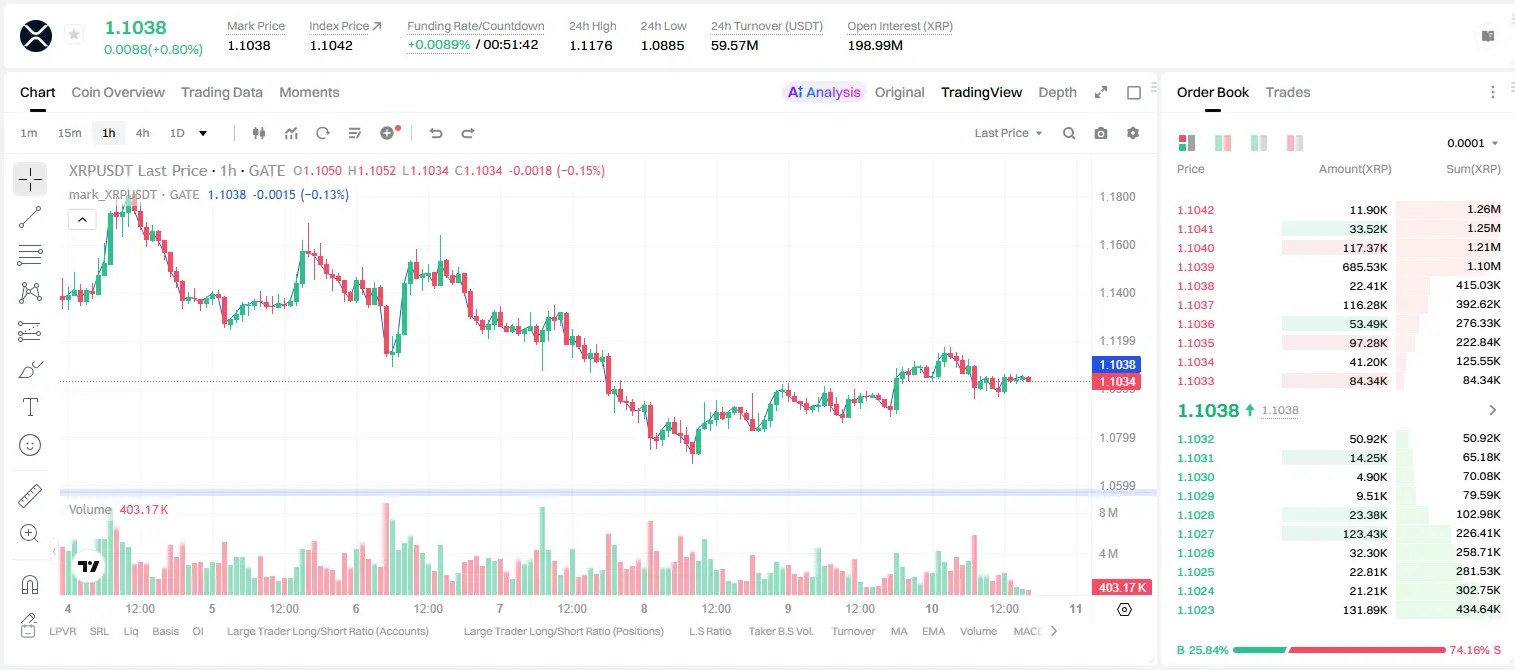Screen dimensions: 1515x670
Task: Switch to the Trades tab
Action: pos(1287,92)
